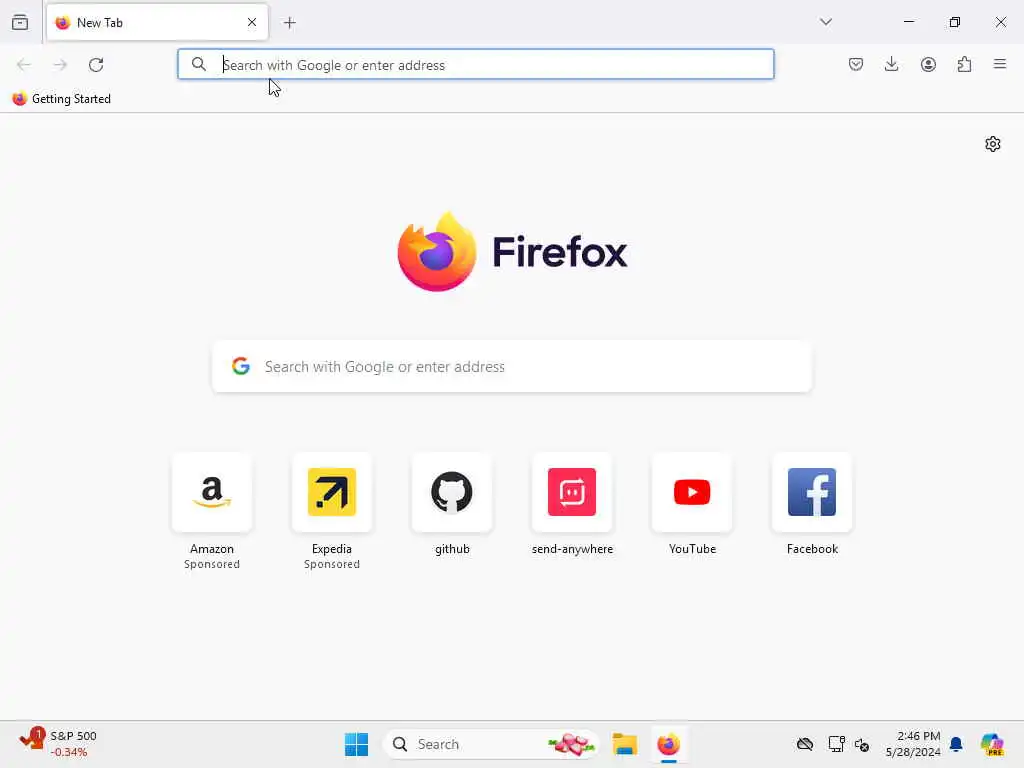Screen dimensions: 1024x768
Task: Open notifications bell icon
Action: point(956,744)
